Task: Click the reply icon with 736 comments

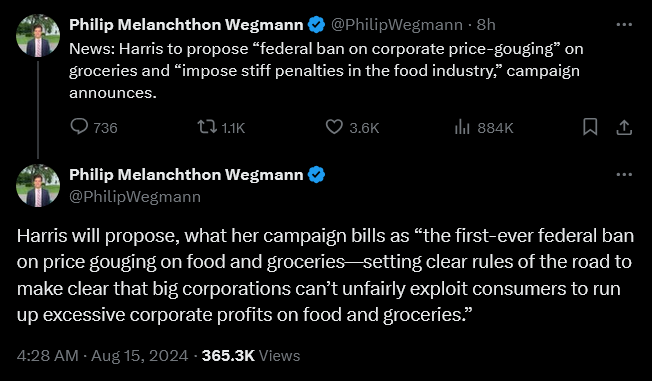Action: pyautogui.click(x=79, y=127)
